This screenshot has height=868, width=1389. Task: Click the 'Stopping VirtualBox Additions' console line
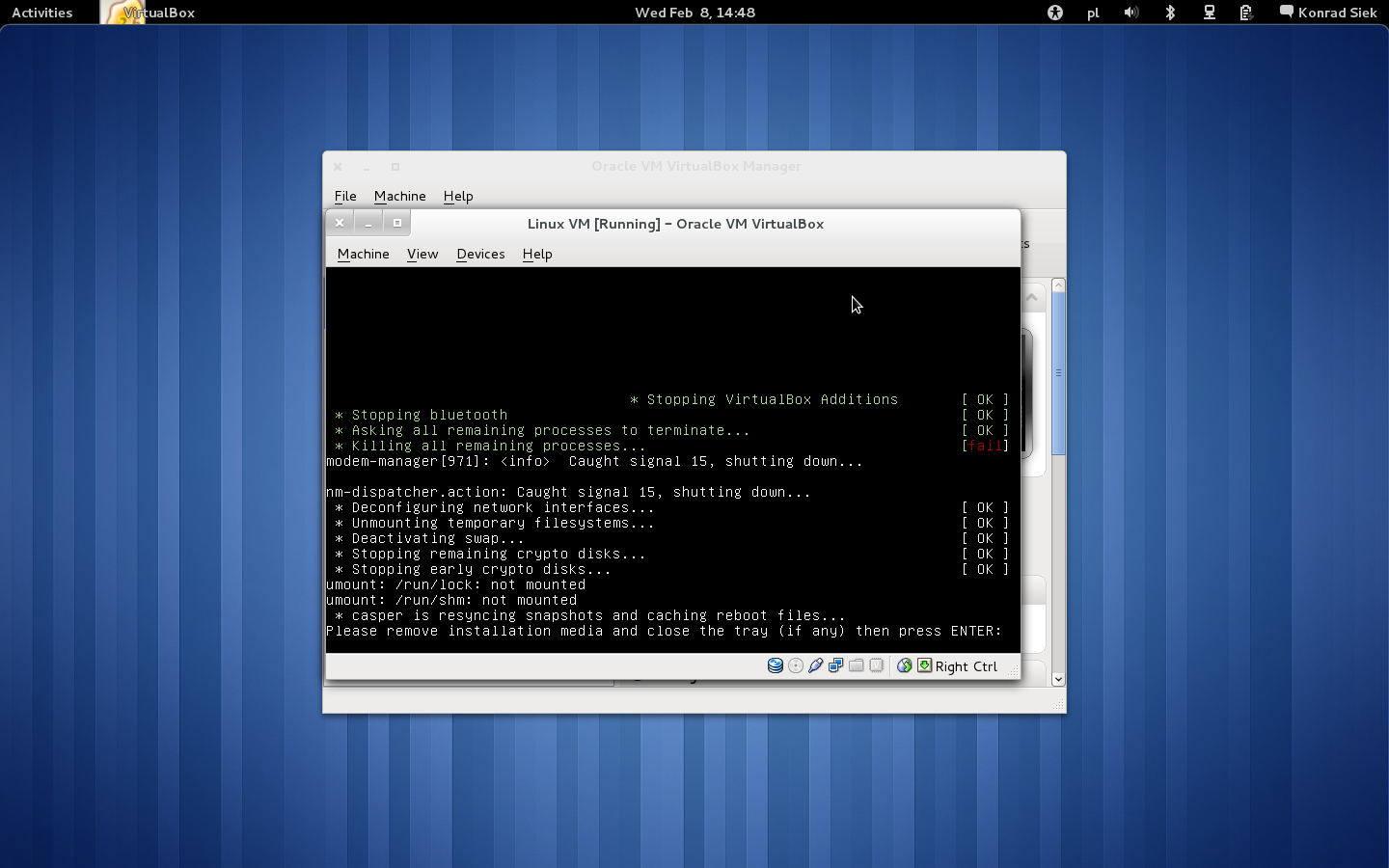click(x=764, y=399)
